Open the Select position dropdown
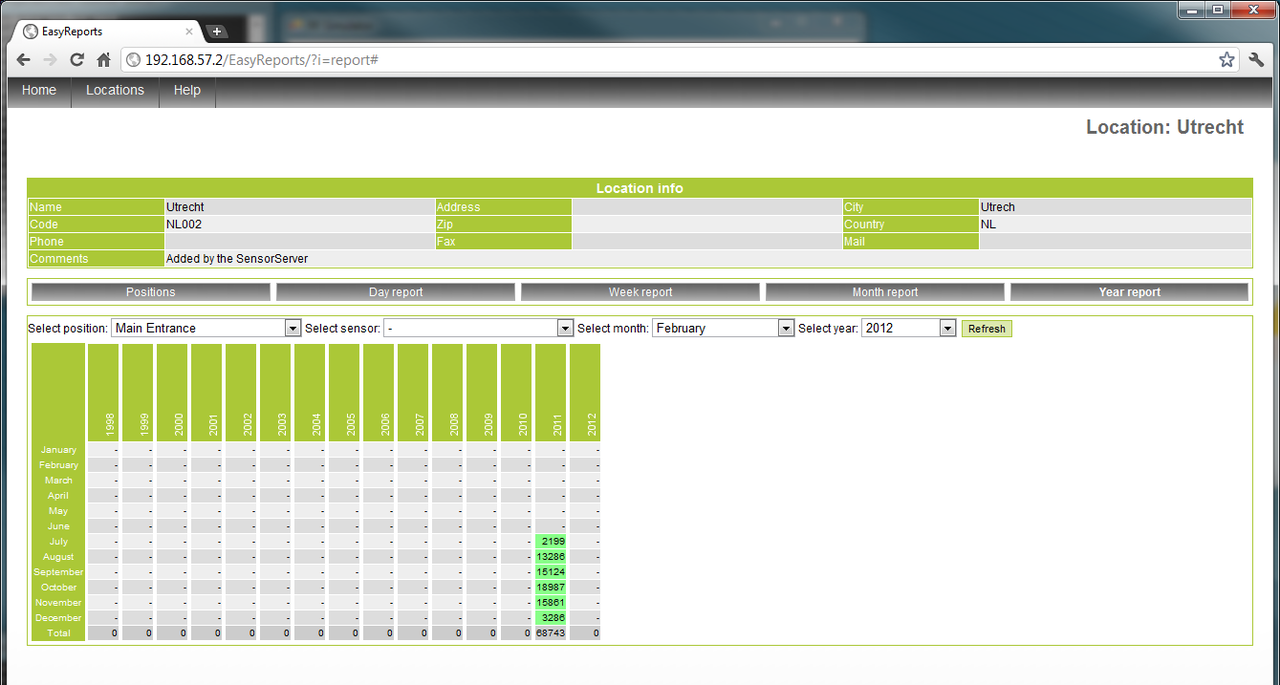Viewport: 1280px width, 685px height. [291, 327]
